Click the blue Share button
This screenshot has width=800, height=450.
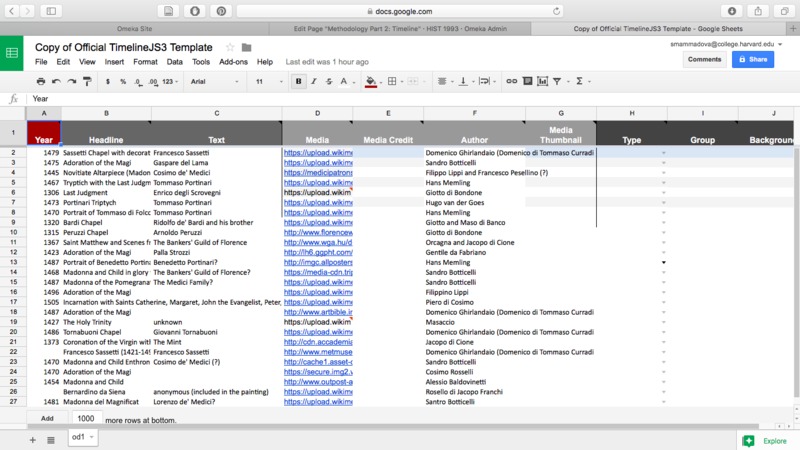point(753,59)
